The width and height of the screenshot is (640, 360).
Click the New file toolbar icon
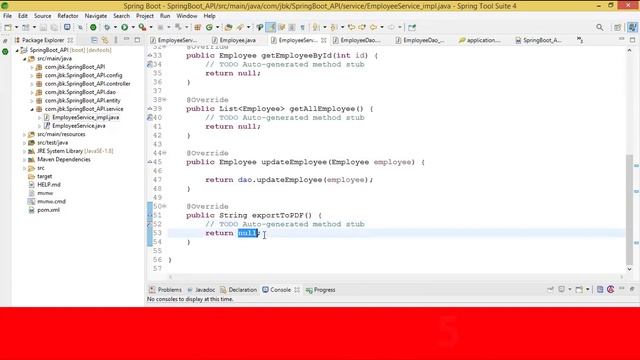tap(8, 27)
